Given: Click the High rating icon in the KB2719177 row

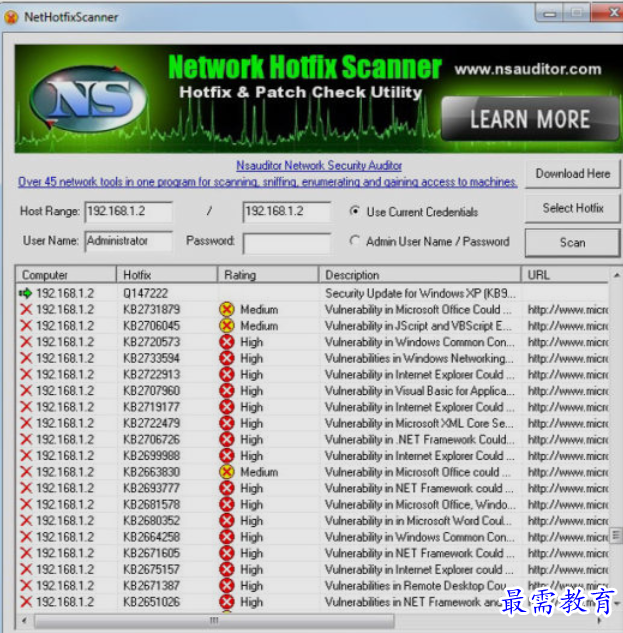Looking at the screenshot, I should pyautogui.click(x=227, y=407).
